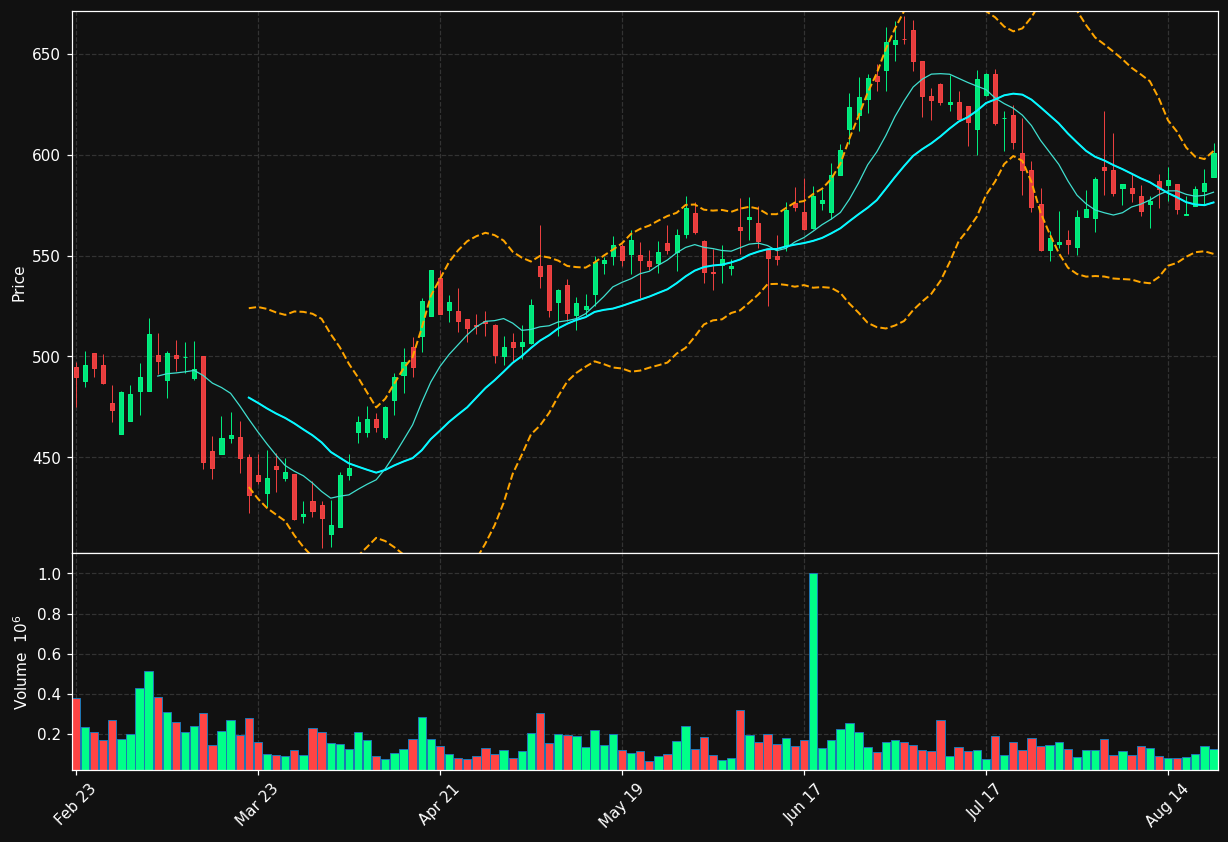This screenshot has width=1228, height=842.
Task: Click the 600 price axis value
Action: tap(47, 155)
